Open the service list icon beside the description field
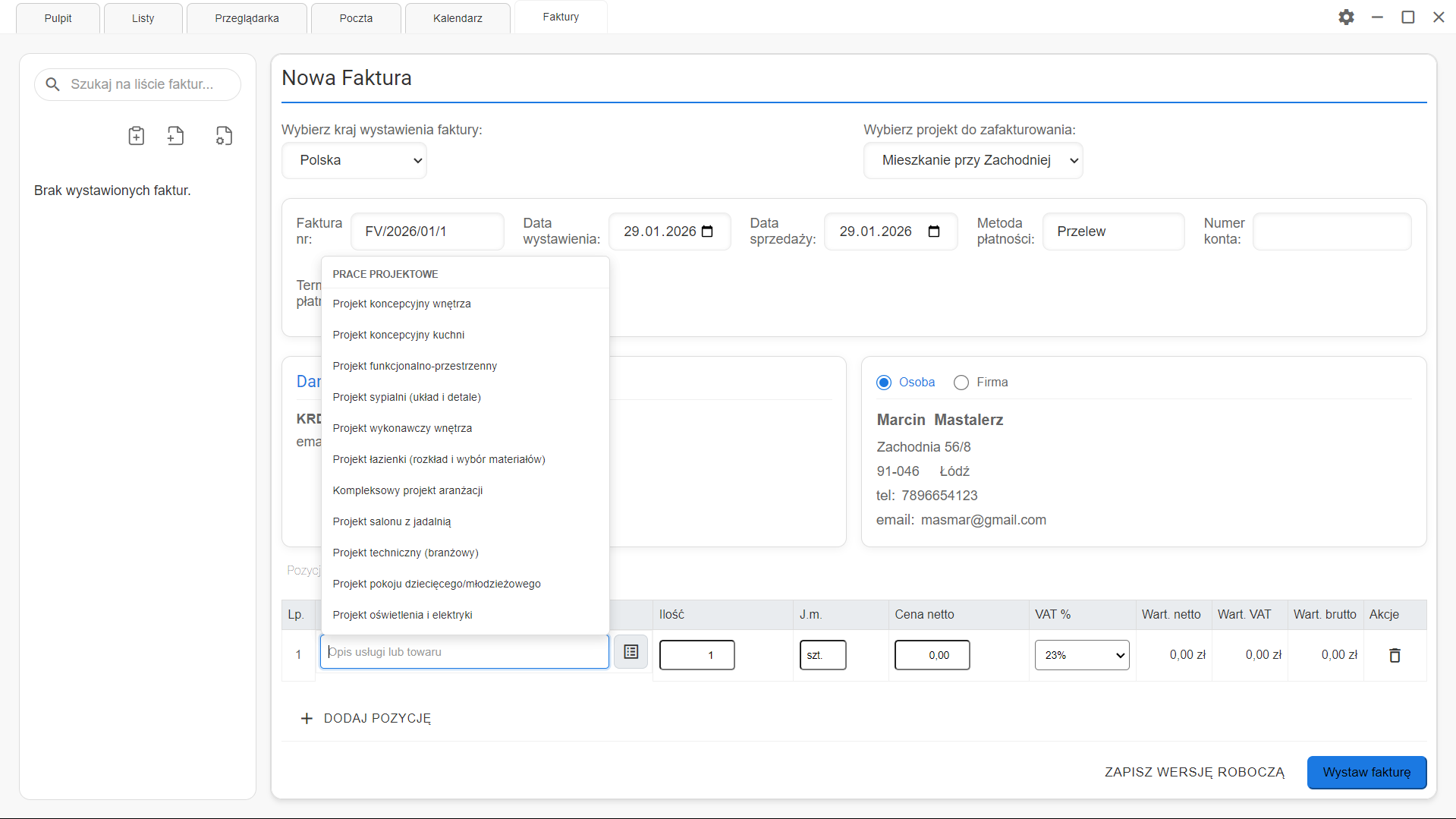The width and height of the screenshot is (1456, 819). [631, 652]
